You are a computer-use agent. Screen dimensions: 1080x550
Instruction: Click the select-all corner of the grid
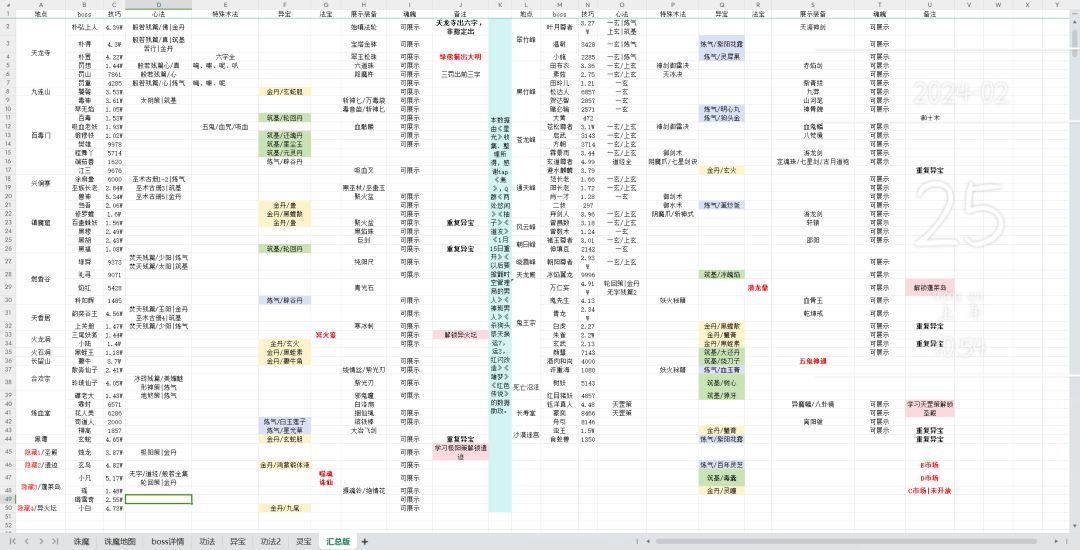[x=8, y=5]
